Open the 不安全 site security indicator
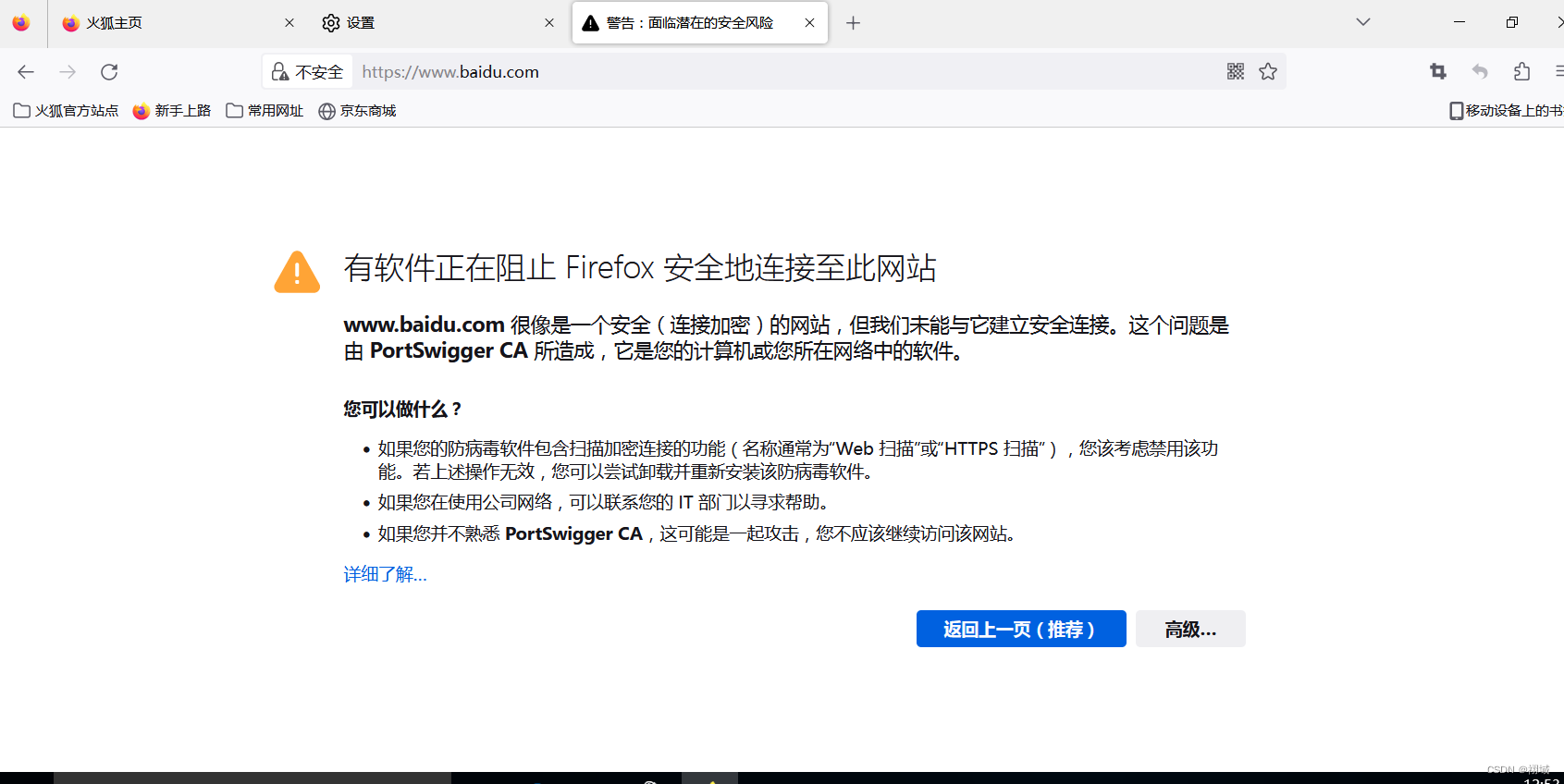 point(307,72)
